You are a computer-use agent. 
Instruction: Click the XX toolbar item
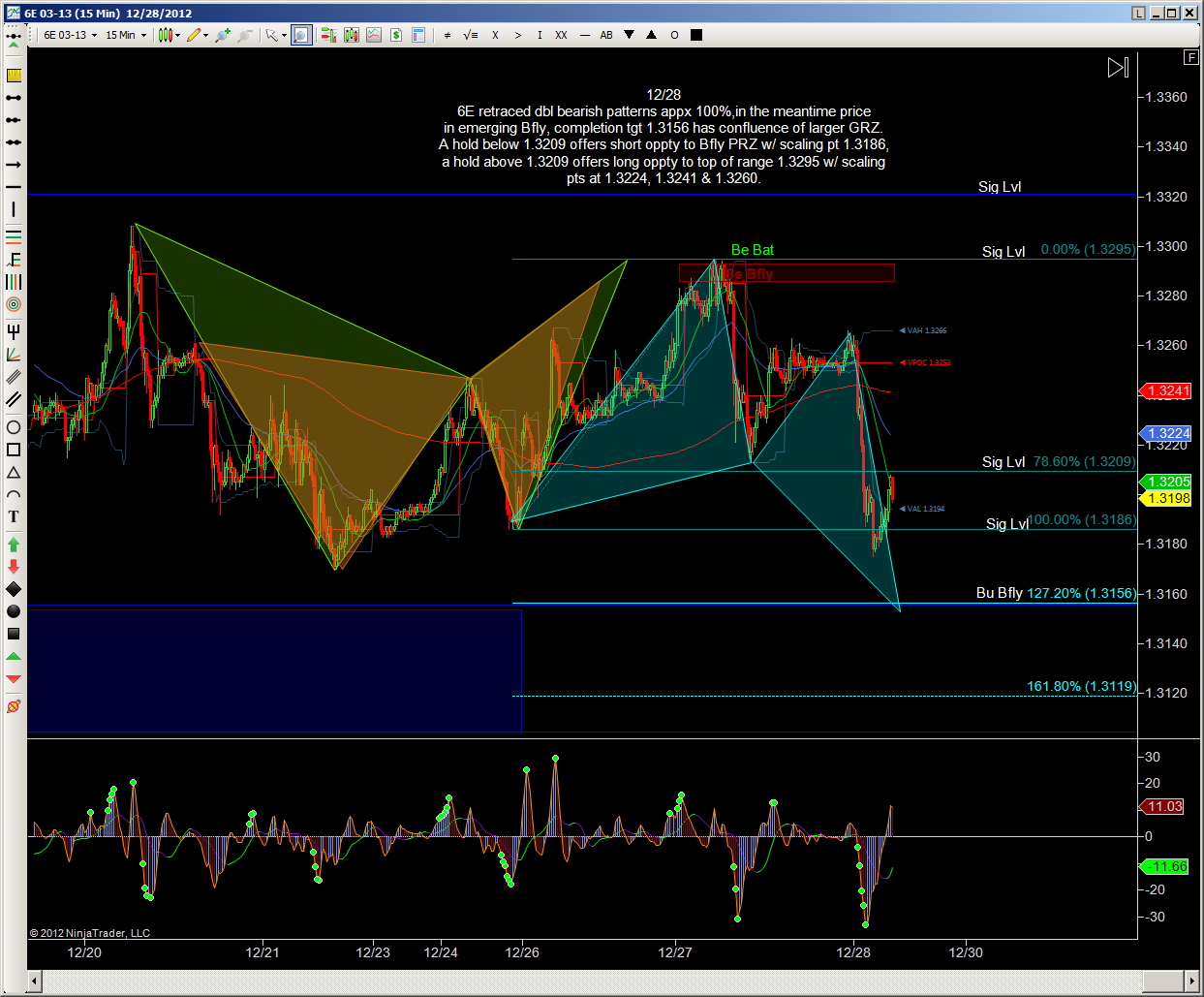pos(561,35)
